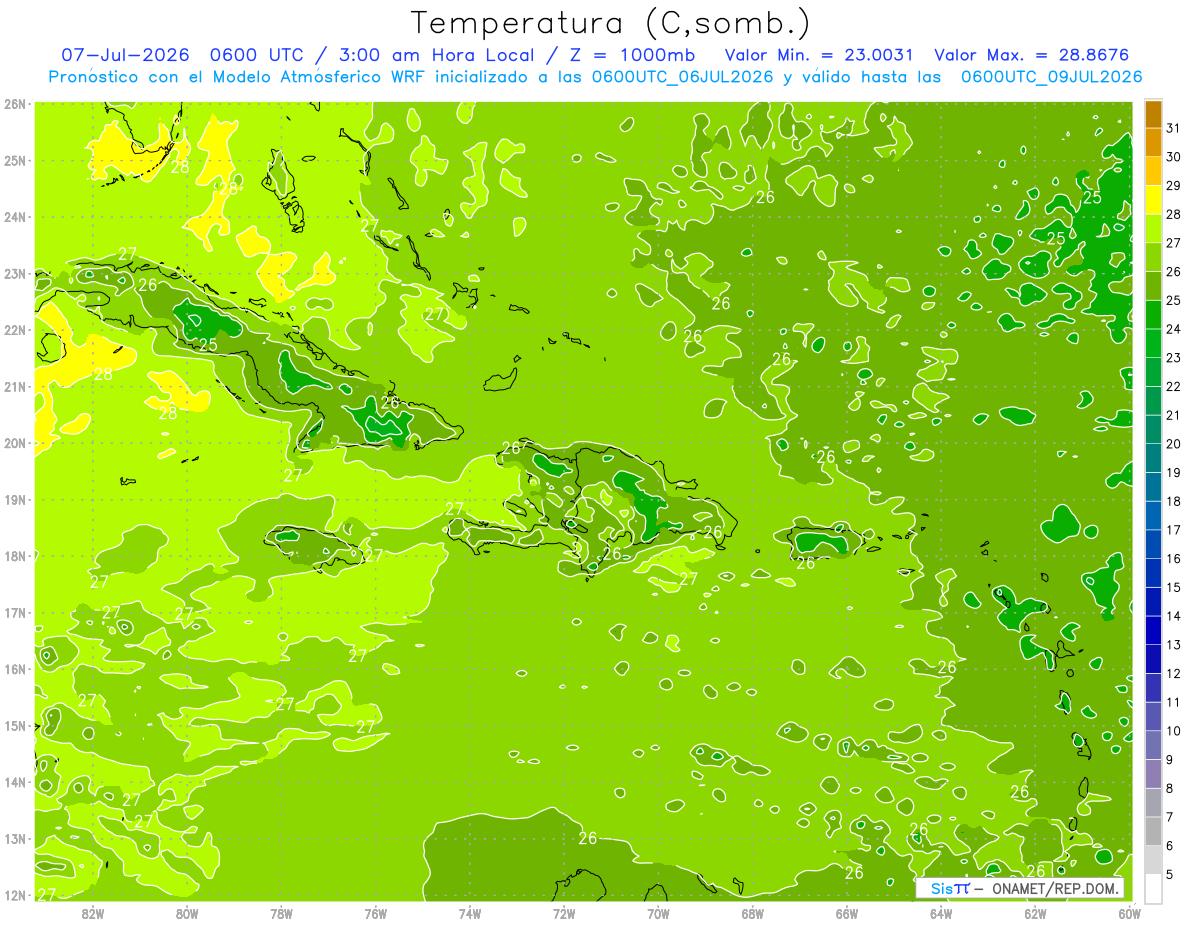Click the latitude label '20N'
The height and width of the screenshot is (927, 1200).
(15, 443)
